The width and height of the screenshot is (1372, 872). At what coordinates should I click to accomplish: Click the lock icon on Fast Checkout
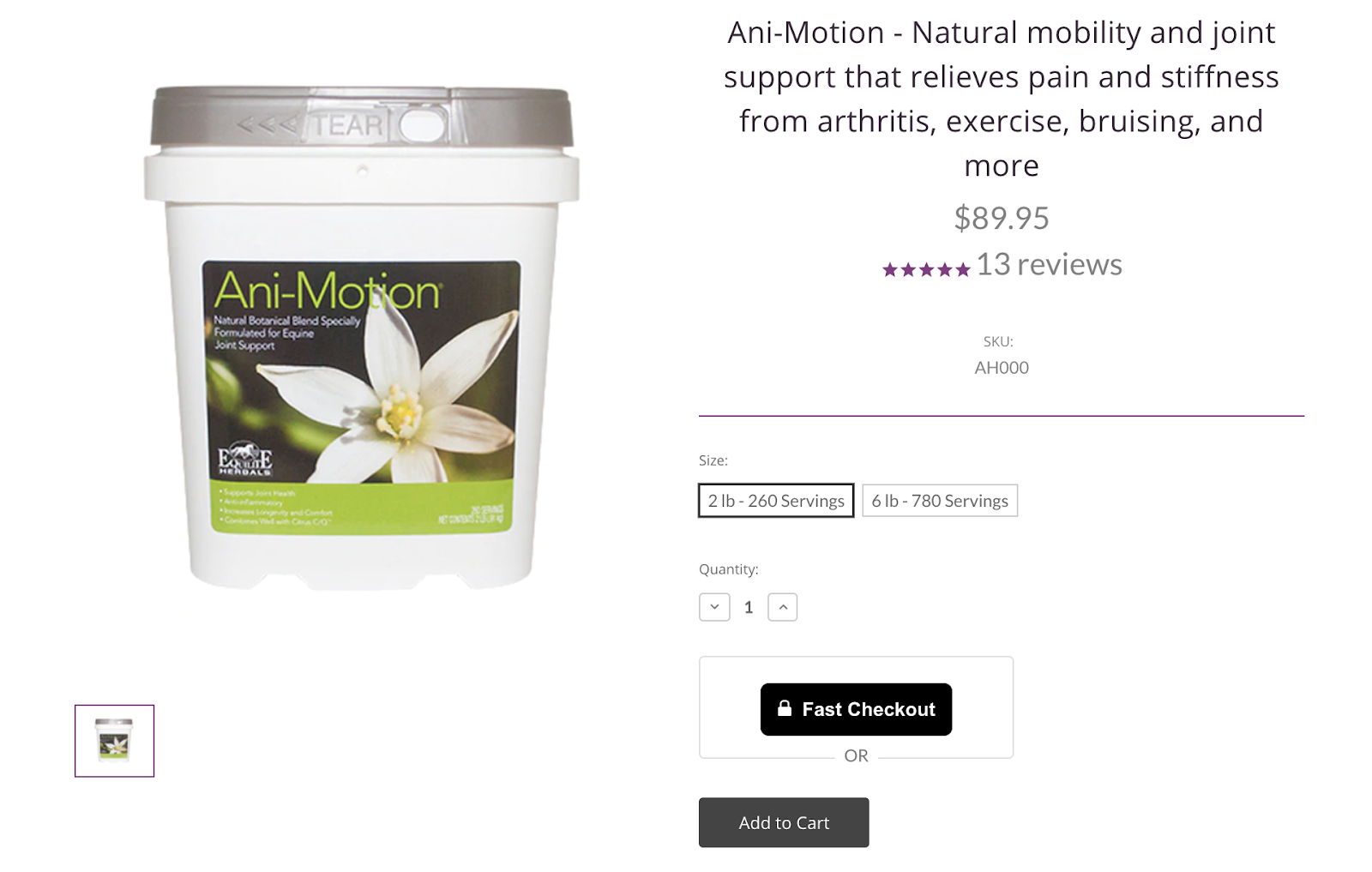tap(784, 708)
